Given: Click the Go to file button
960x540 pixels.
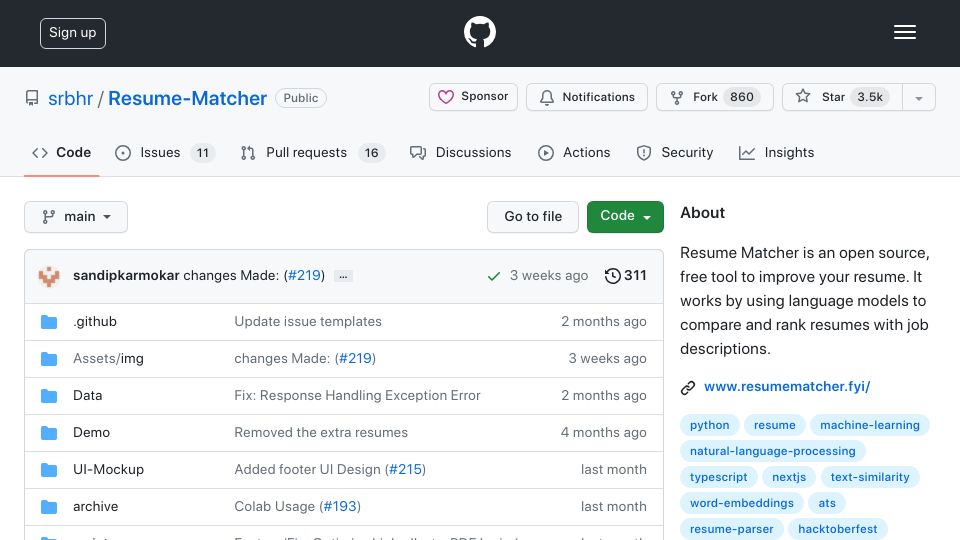Looking at the screenshot, I should click(x=533, y=217).
